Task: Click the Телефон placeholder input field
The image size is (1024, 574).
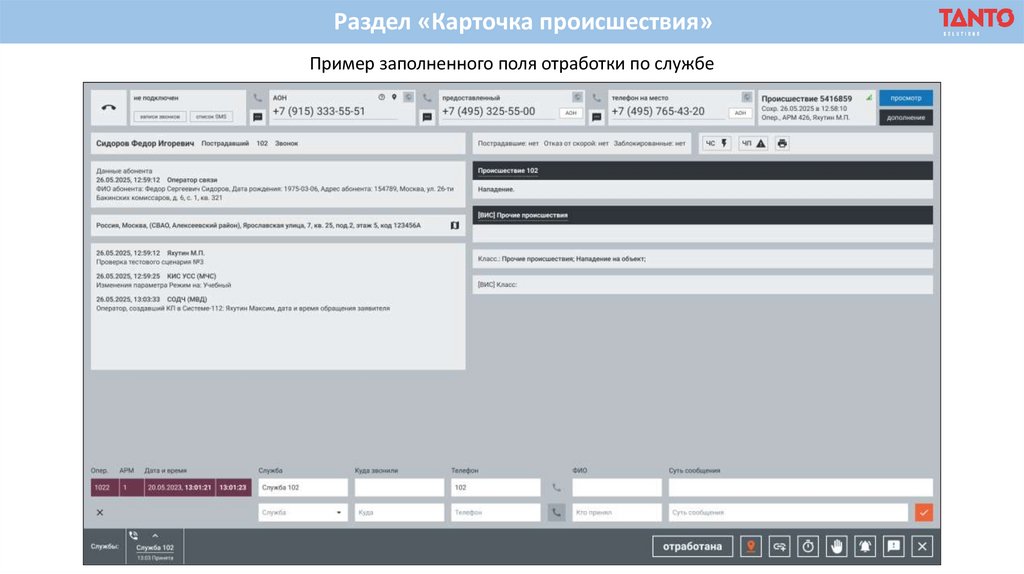Action: tap(496, 513)
